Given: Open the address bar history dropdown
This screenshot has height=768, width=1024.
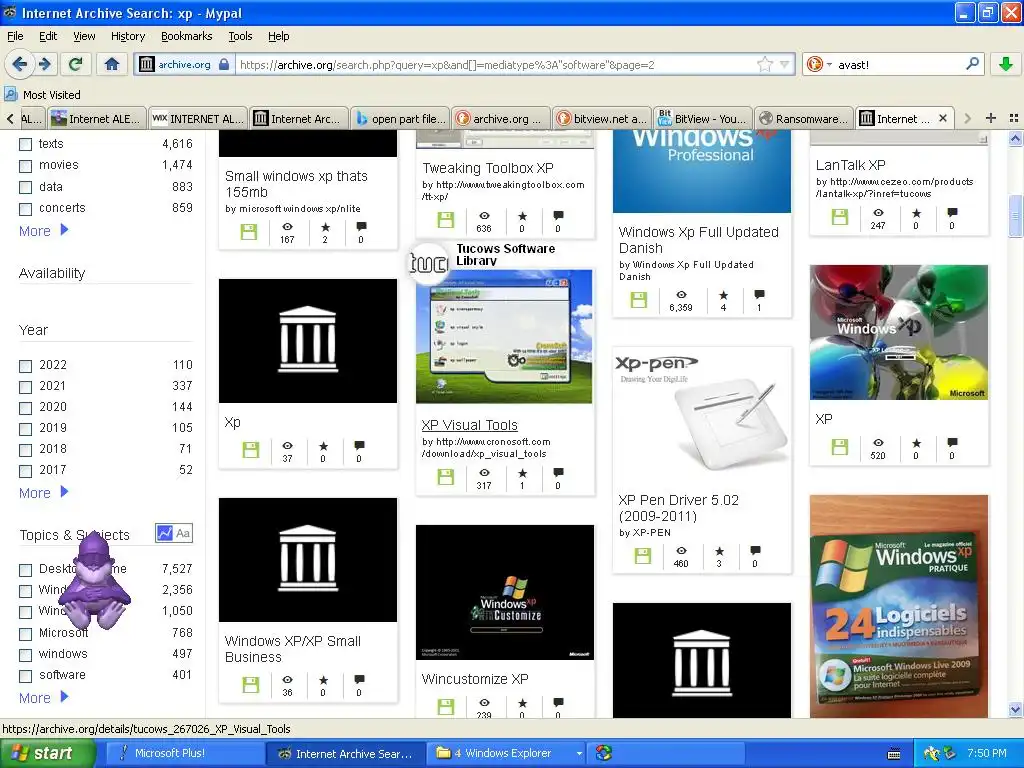Looking at the screenshot, I should 784,64.
